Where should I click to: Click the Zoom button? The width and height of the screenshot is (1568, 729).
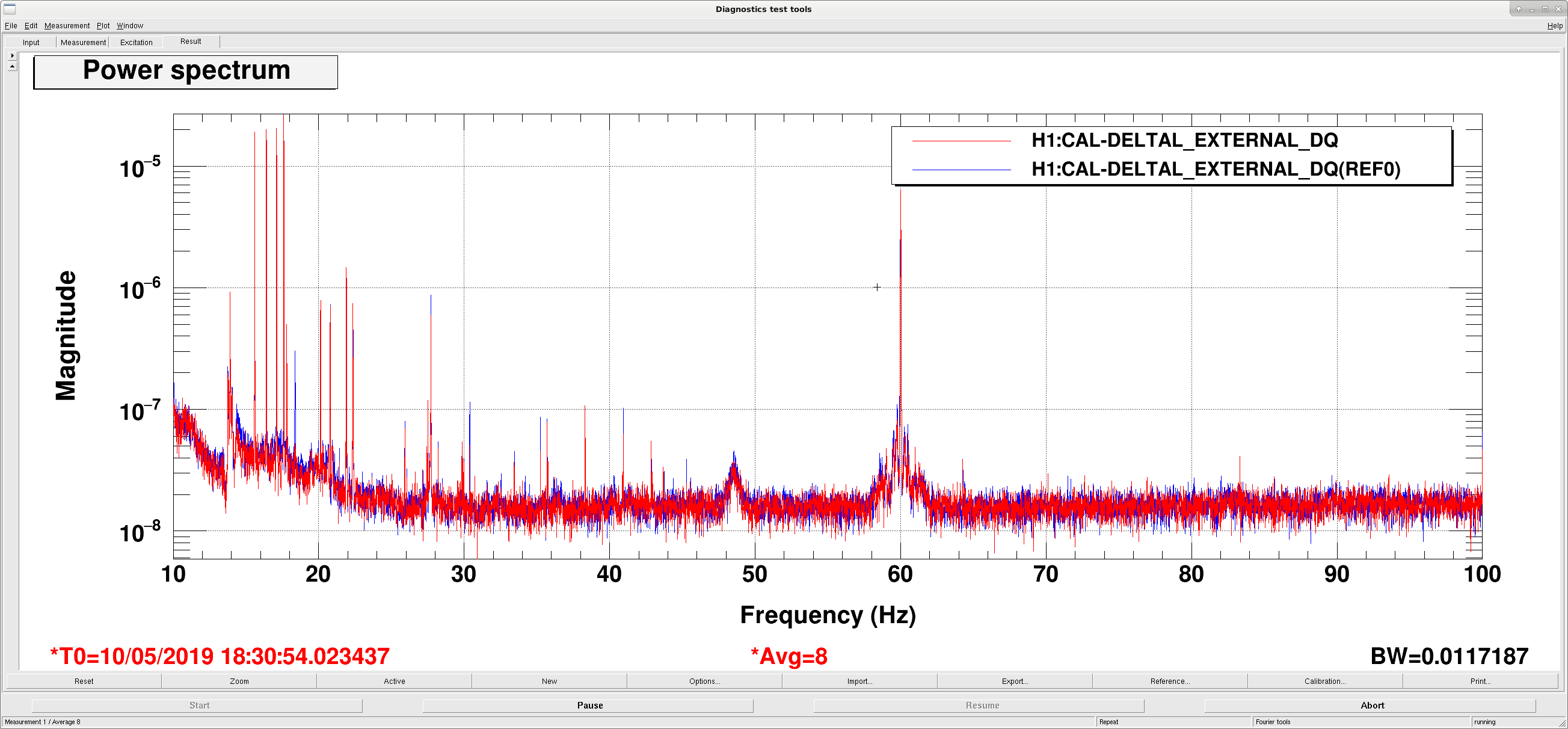click(239, 681)
